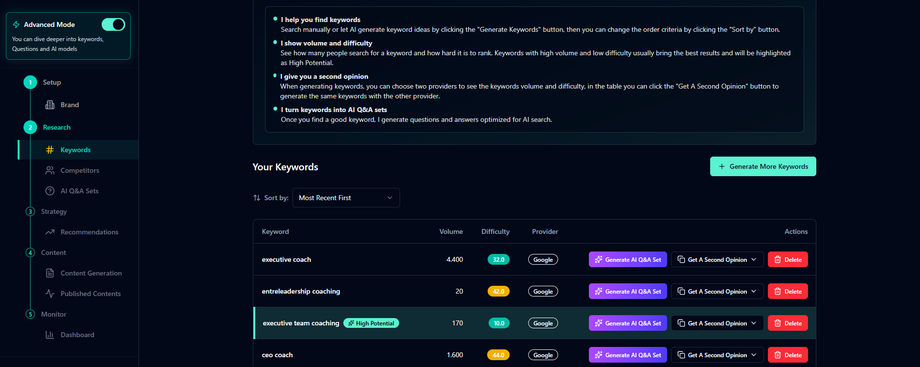Open the Keywords sidebar item

(x=78, y=150)
